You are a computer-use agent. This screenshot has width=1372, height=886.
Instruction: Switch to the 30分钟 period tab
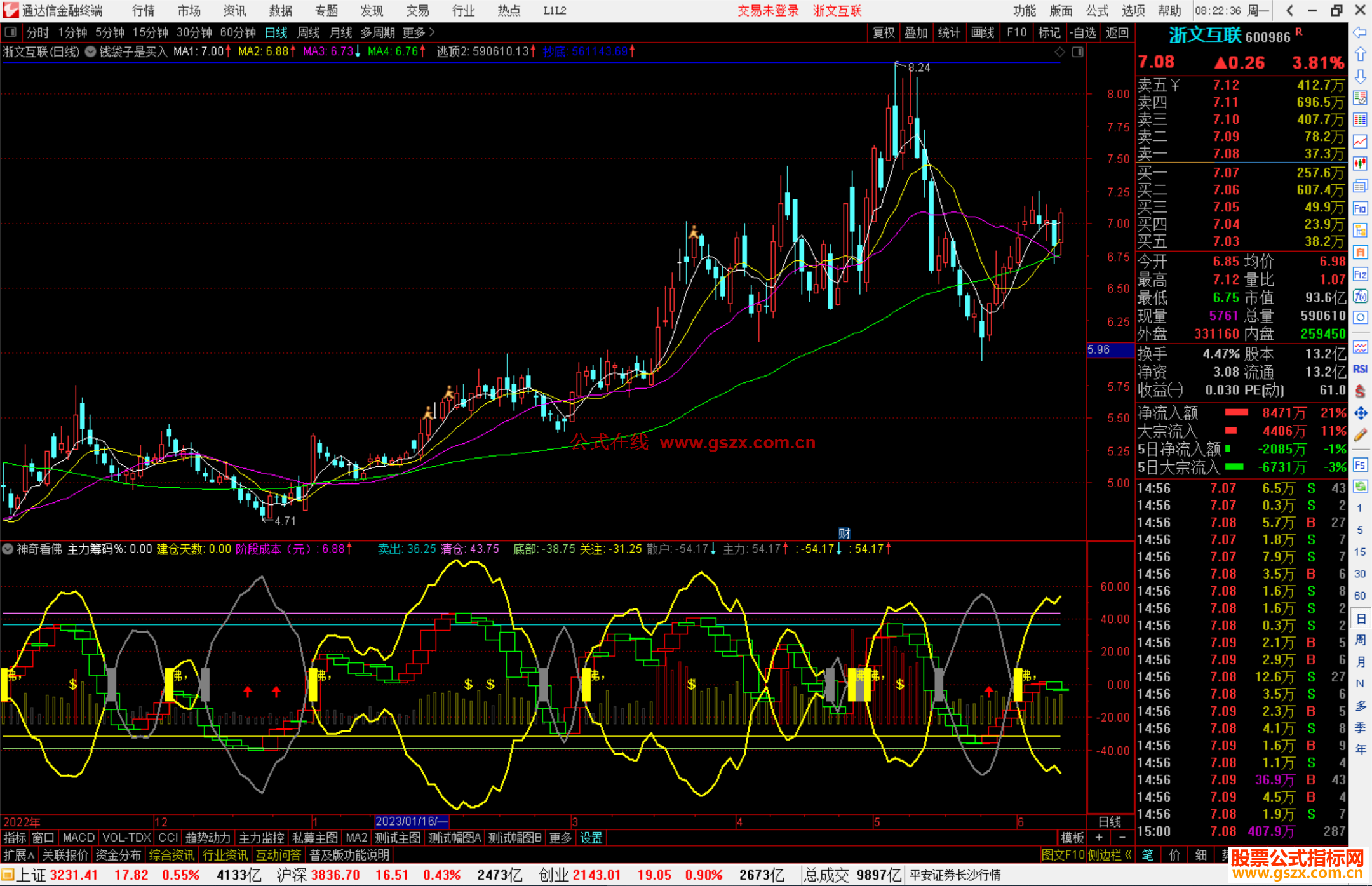point(194,32)
